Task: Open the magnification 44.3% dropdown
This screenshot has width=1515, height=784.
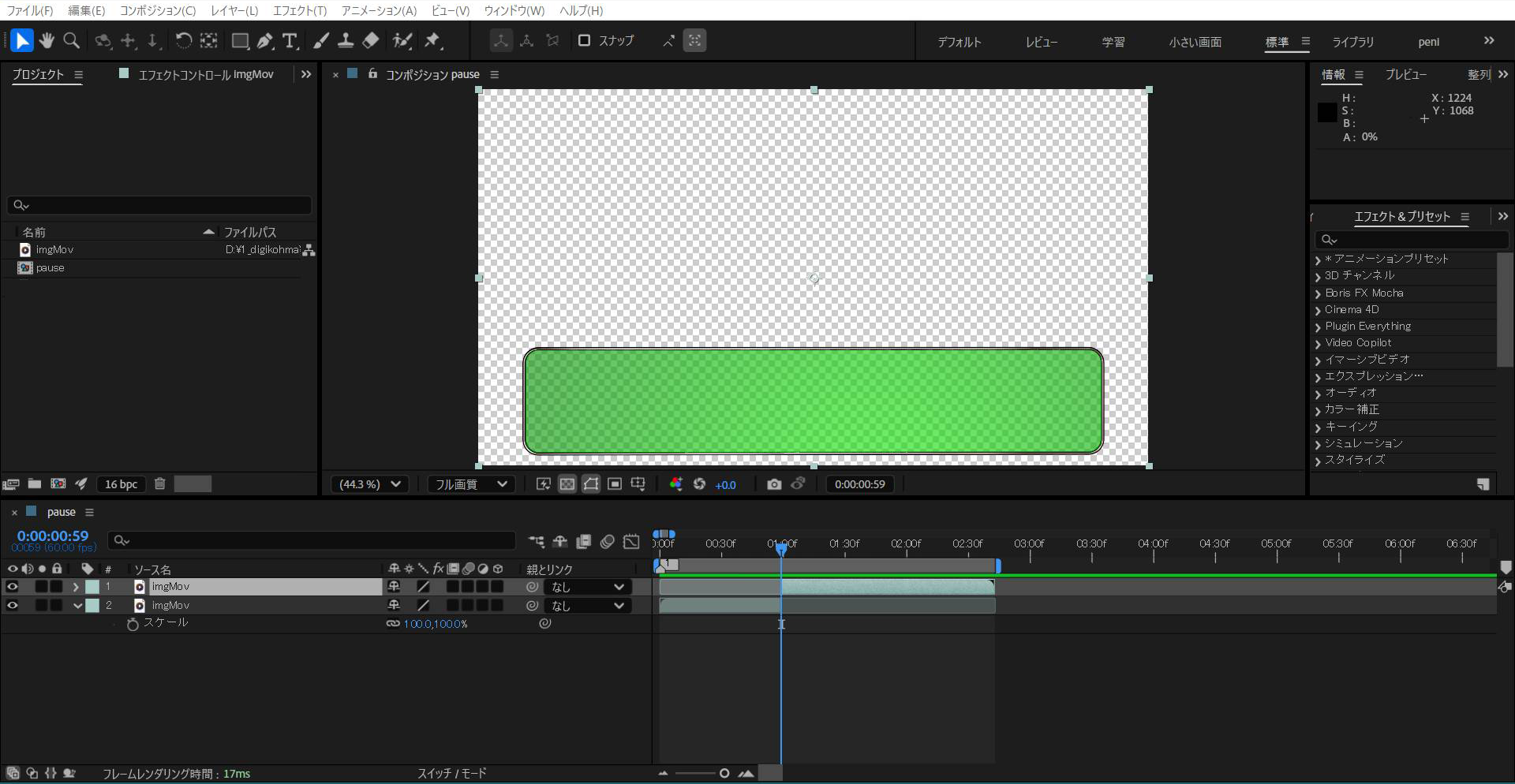Action: (x=369, y=484)
